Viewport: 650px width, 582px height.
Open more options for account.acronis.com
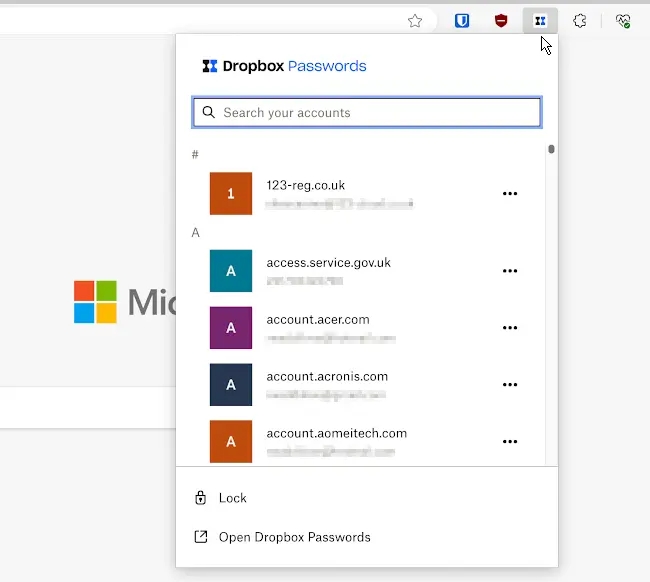[509, 385]
